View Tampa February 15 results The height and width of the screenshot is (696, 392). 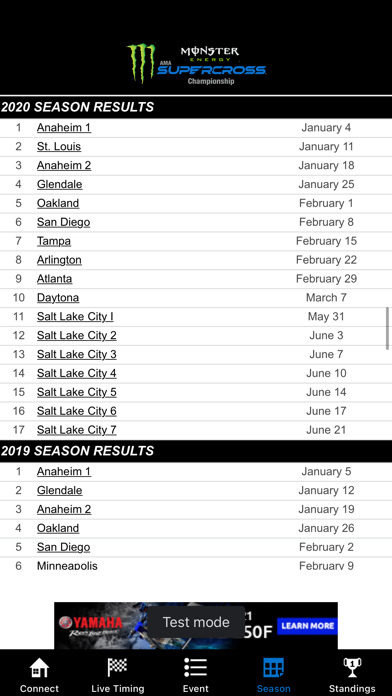click(x=54, y=241)
